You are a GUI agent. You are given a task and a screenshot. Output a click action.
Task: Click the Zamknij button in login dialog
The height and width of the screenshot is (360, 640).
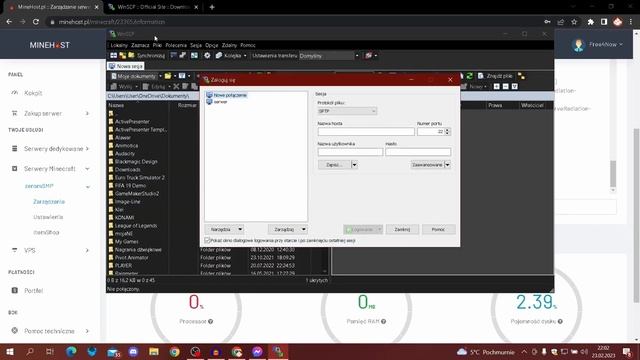(402, 229)
